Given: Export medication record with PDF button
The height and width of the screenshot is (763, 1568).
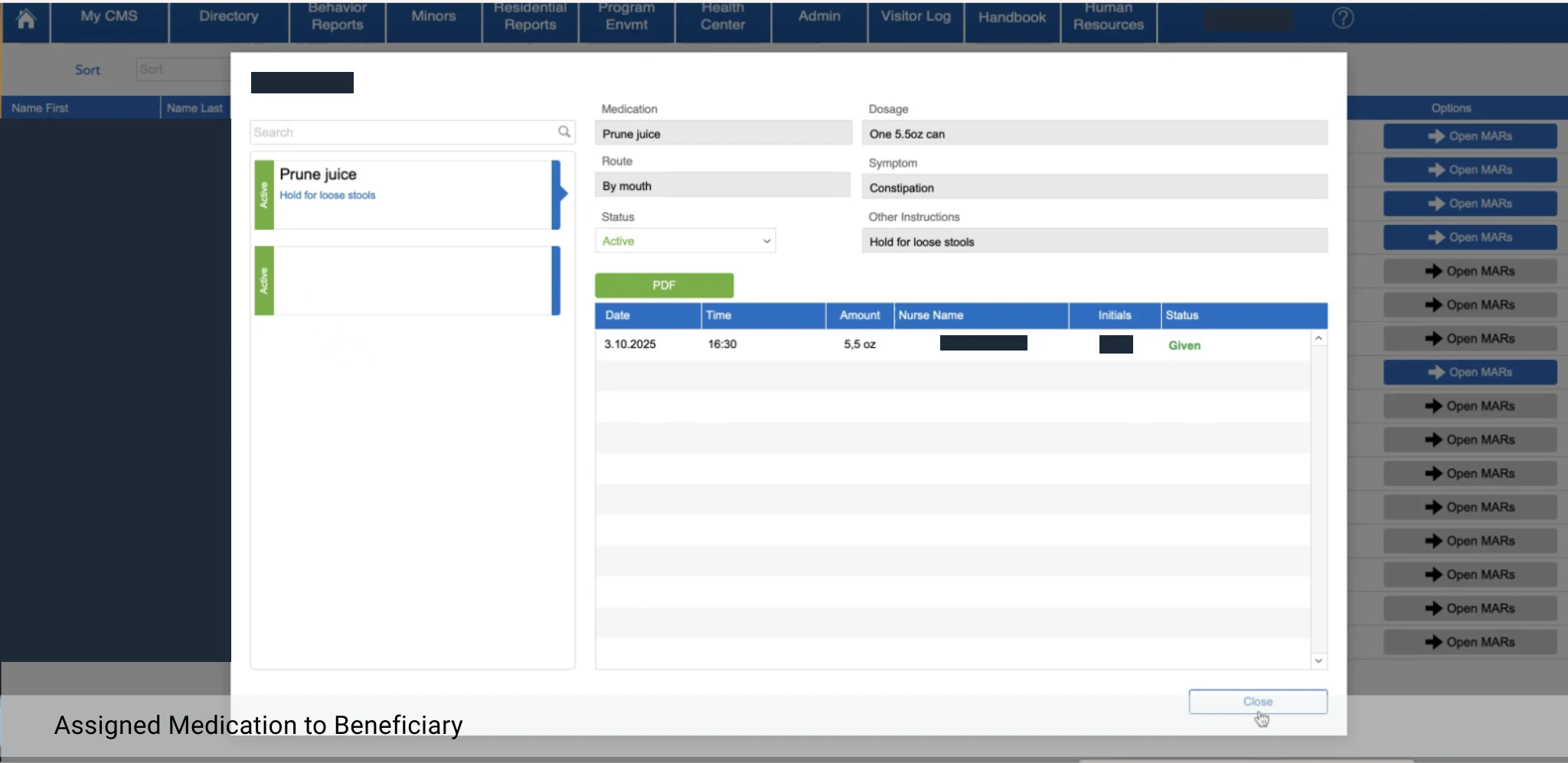Looking at the screenshot, I should tap(664, 285).
